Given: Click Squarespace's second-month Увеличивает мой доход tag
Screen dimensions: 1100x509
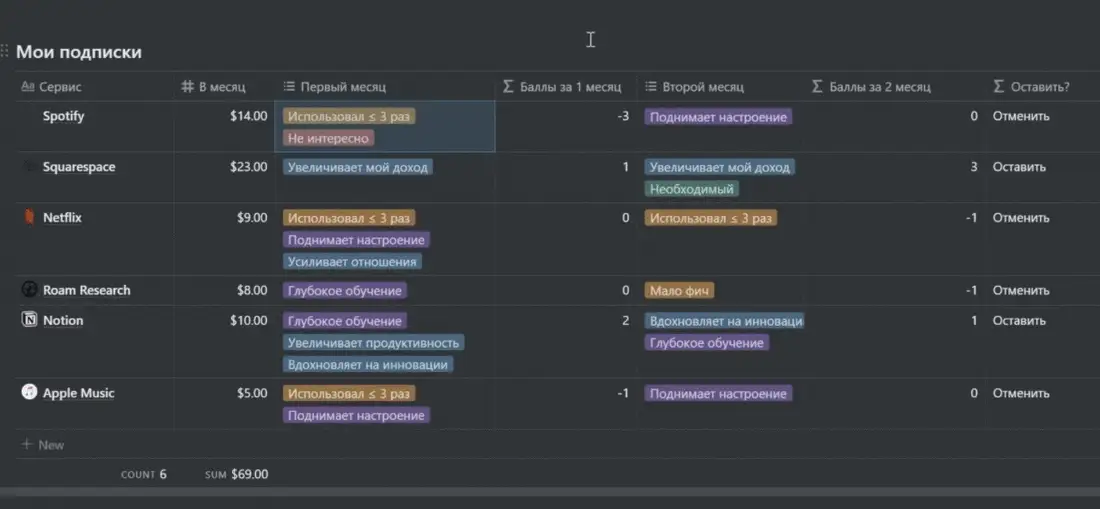Looking at the screenshot, I should click(720, 168).
